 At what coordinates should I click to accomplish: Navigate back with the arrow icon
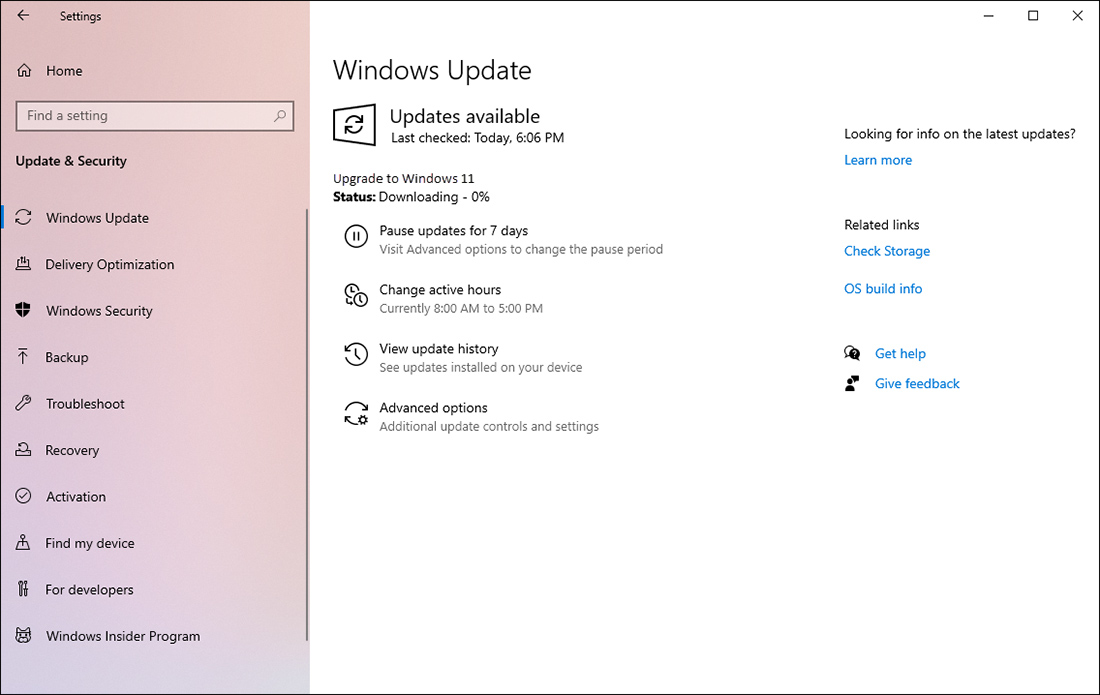(22, 16)
